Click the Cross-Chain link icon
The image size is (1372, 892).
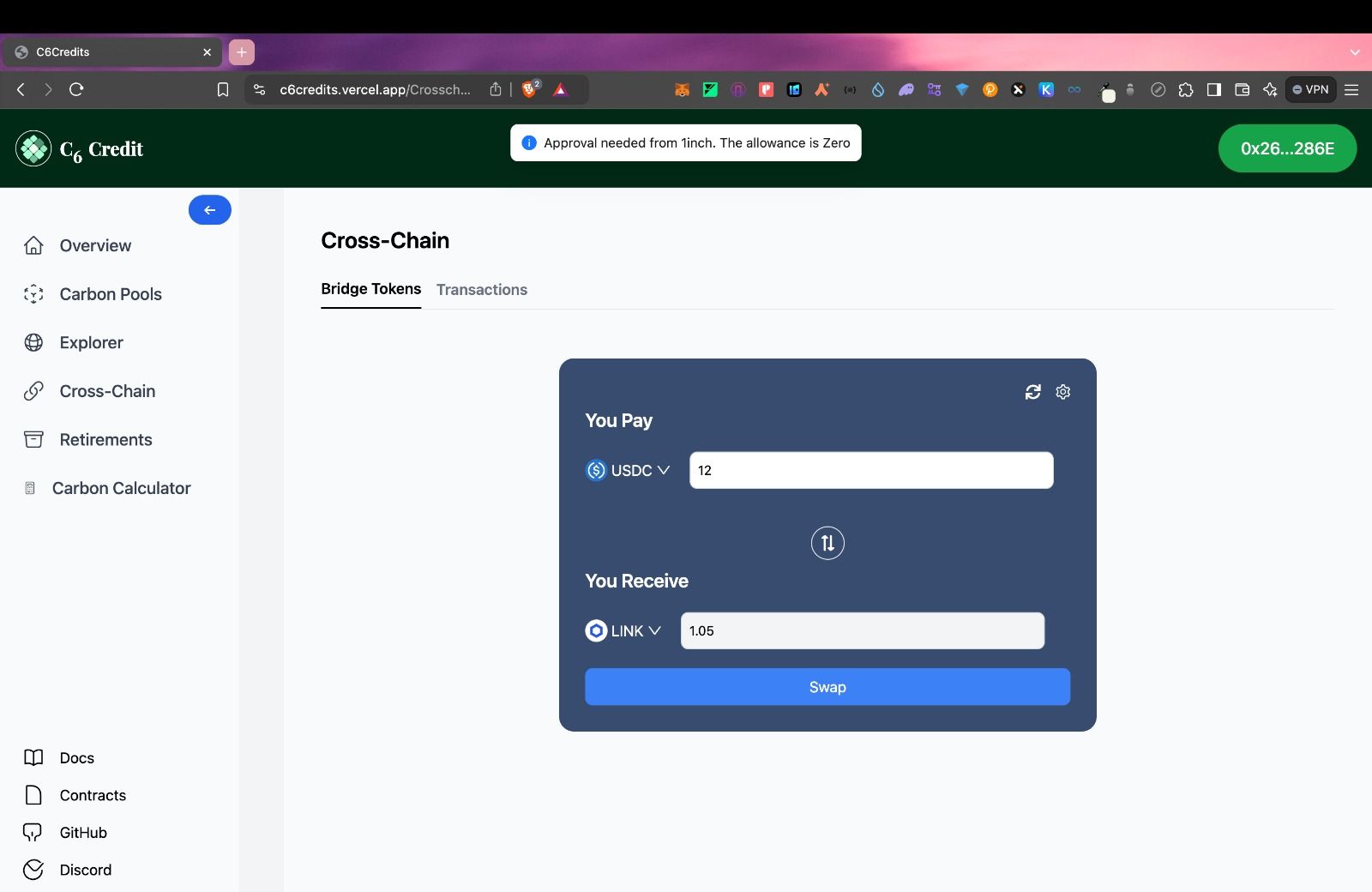coord(33,391)
